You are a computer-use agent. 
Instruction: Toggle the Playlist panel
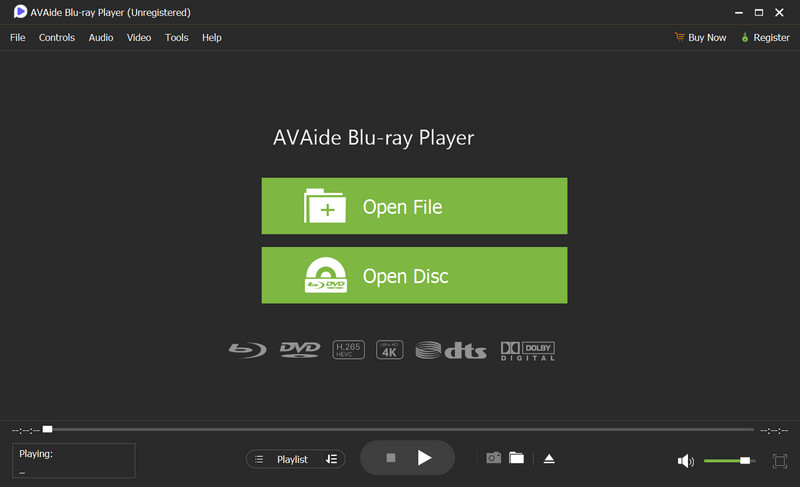point(292,459)
